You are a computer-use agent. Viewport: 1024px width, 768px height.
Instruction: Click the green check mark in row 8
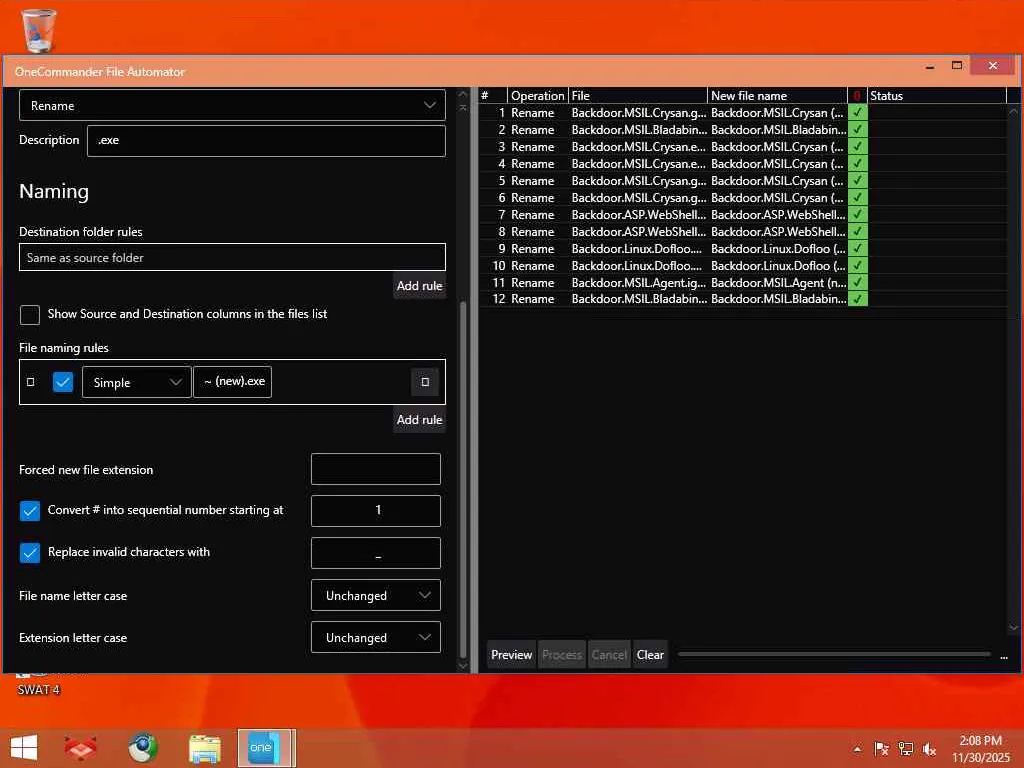[x=857, y=231]
